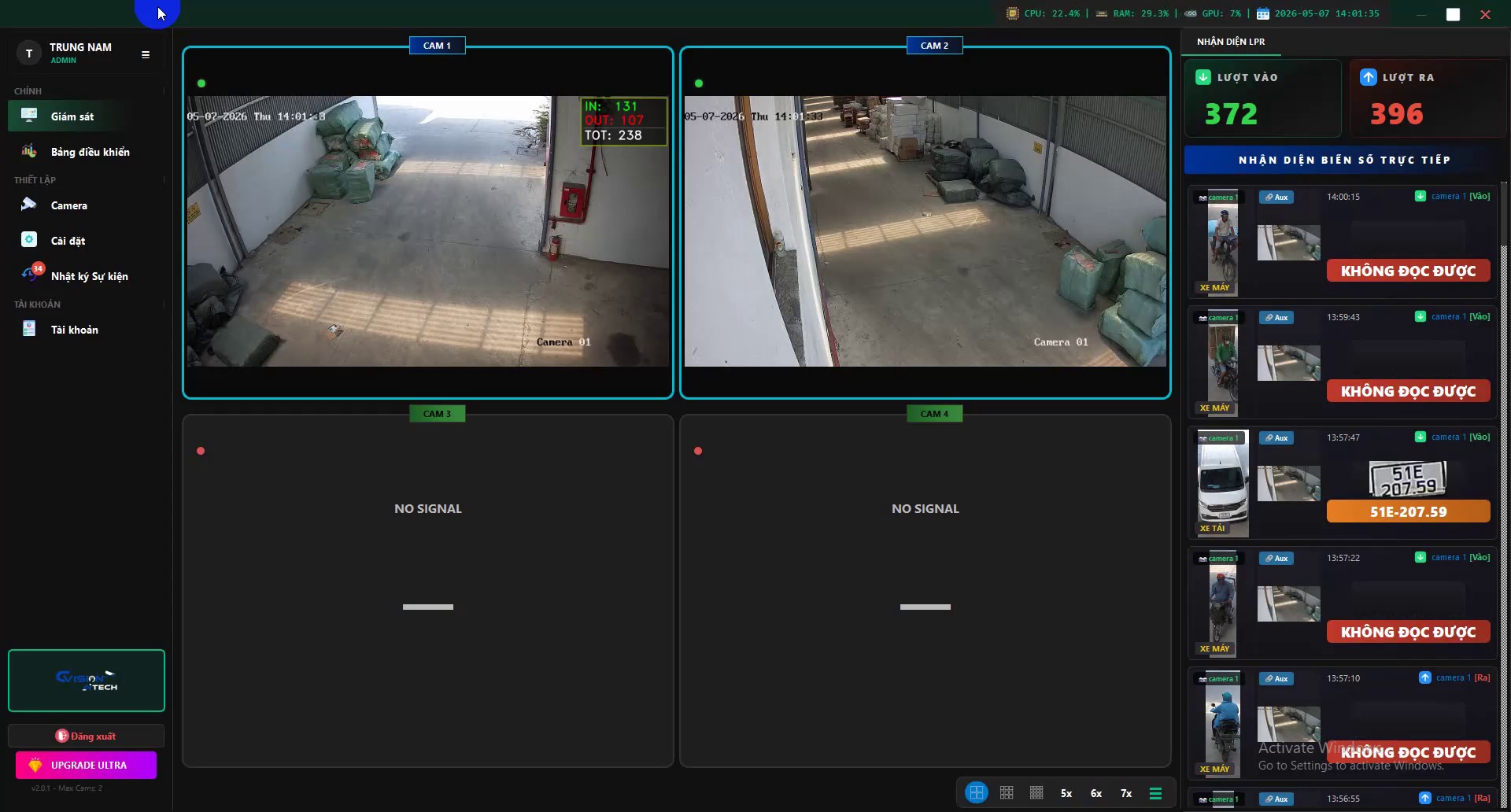
Task: Open the Tài khoản account icon
Action: (29, 329)
